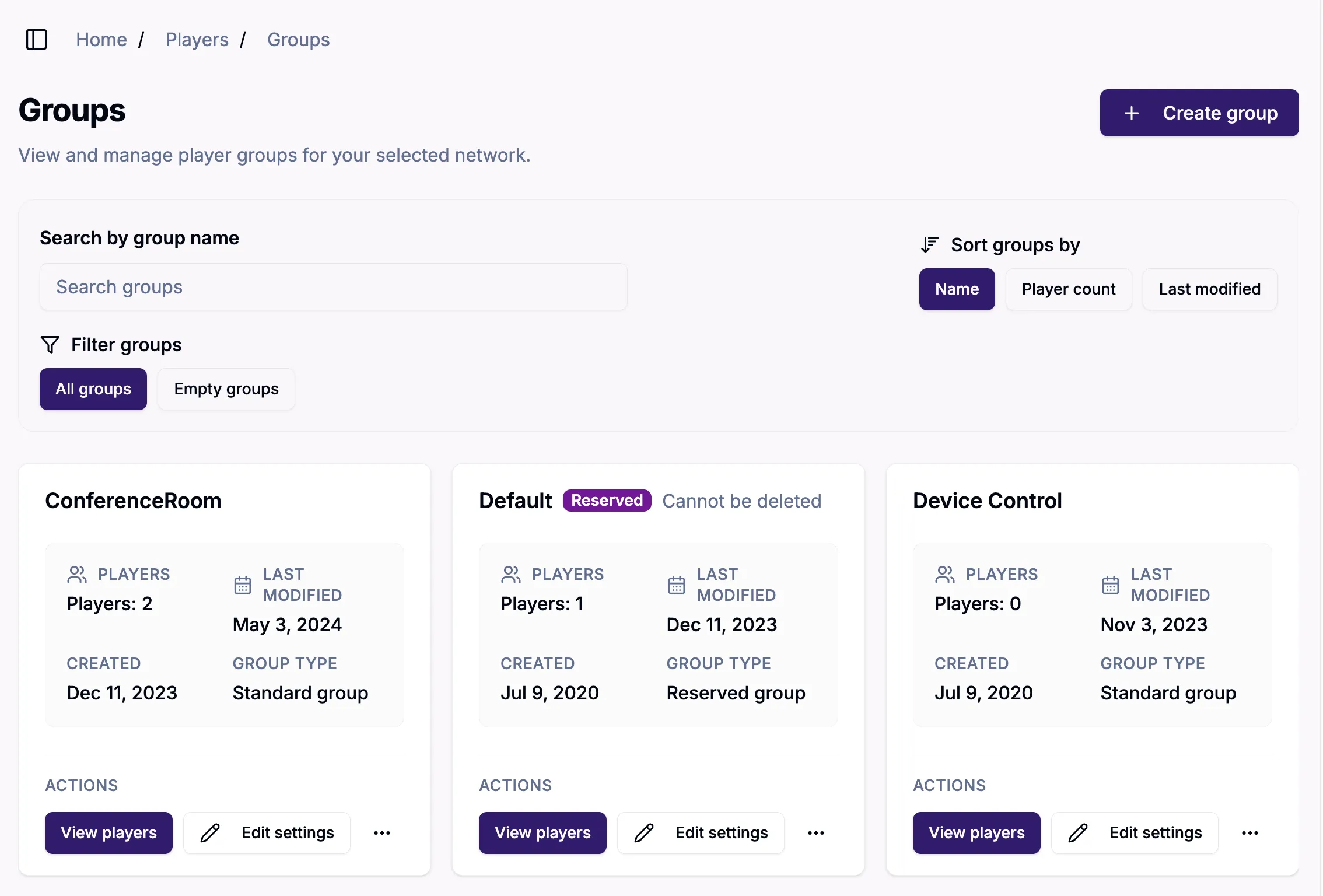
Task: Click the pencil icon in Default card
Action: pyautogui.click(x=644, y=833)
